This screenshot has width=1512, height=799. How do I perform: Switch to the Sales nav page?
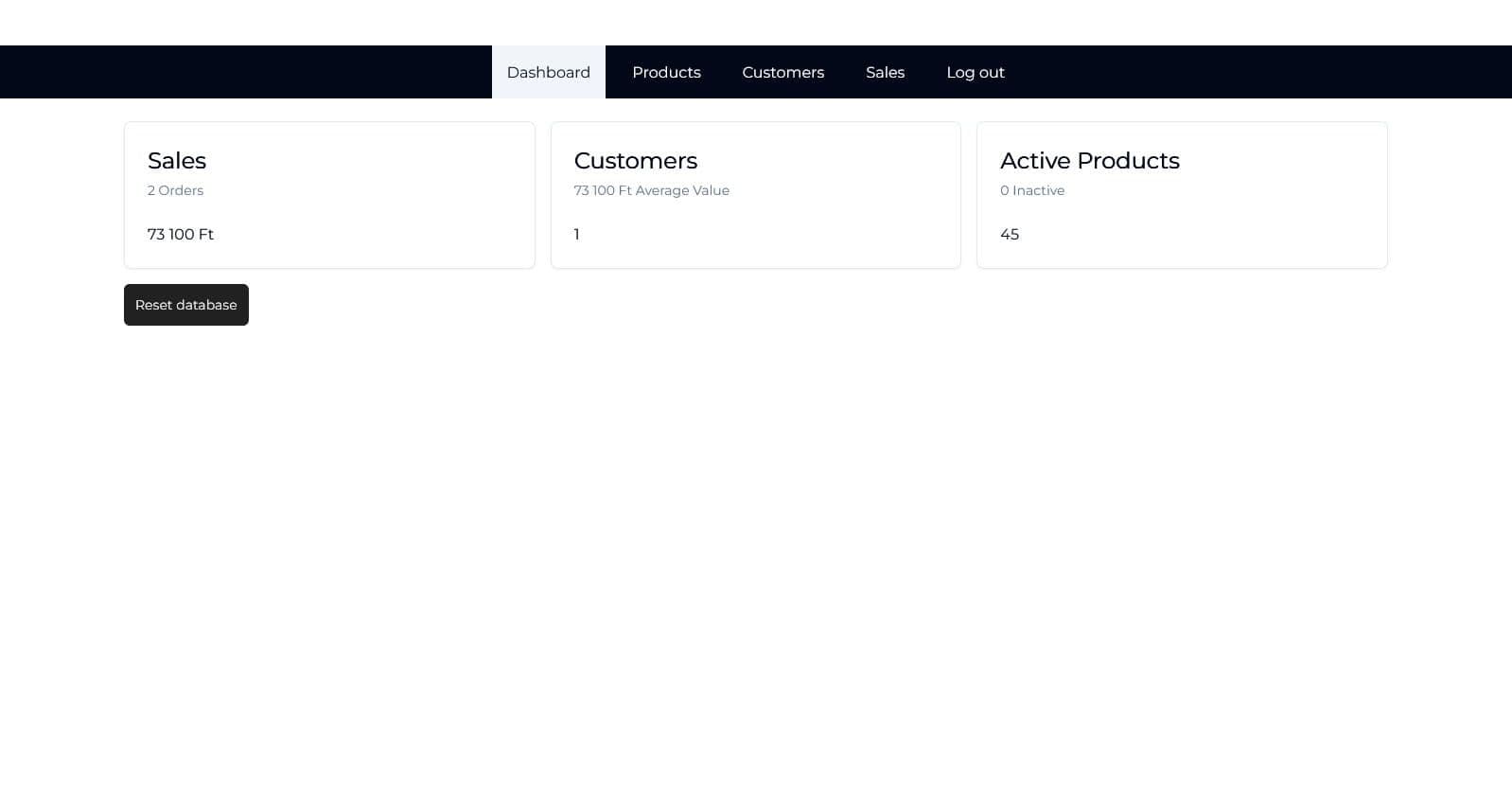885,72
